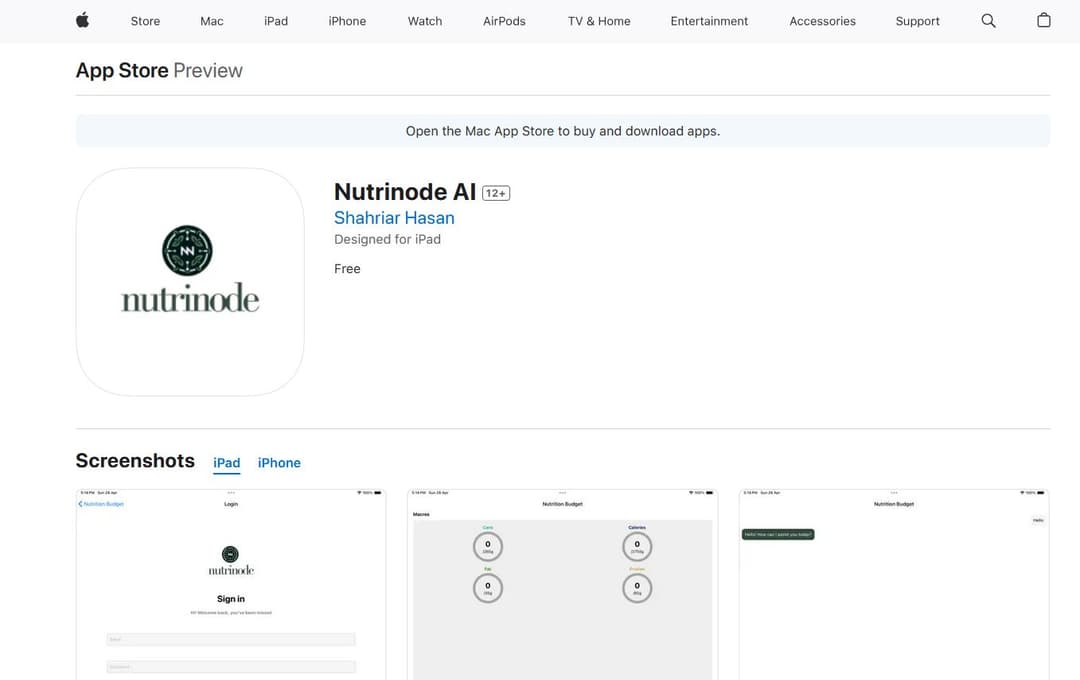
Task: Open the iPhone nav item
Action: (x=347, y=21)
